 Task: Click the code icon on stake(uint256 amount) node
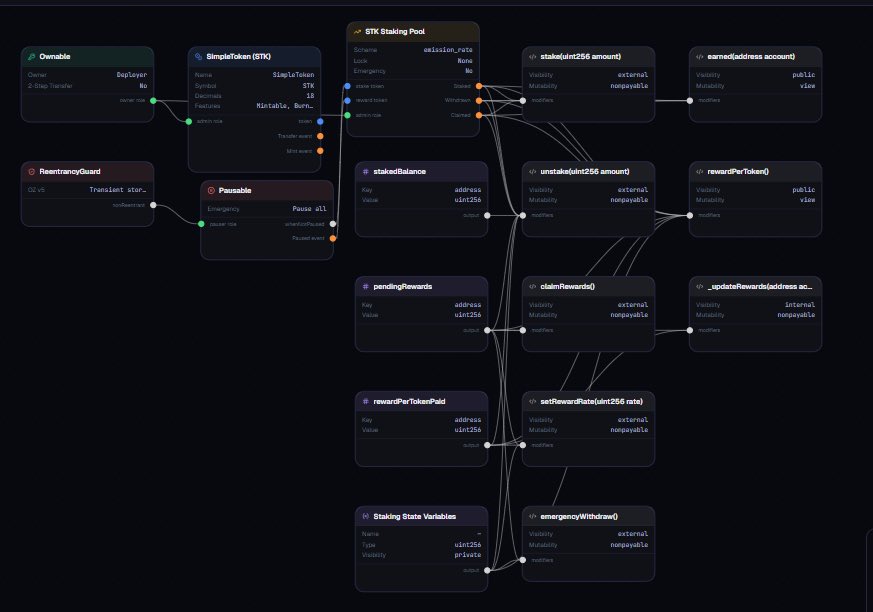click(533, 56)
